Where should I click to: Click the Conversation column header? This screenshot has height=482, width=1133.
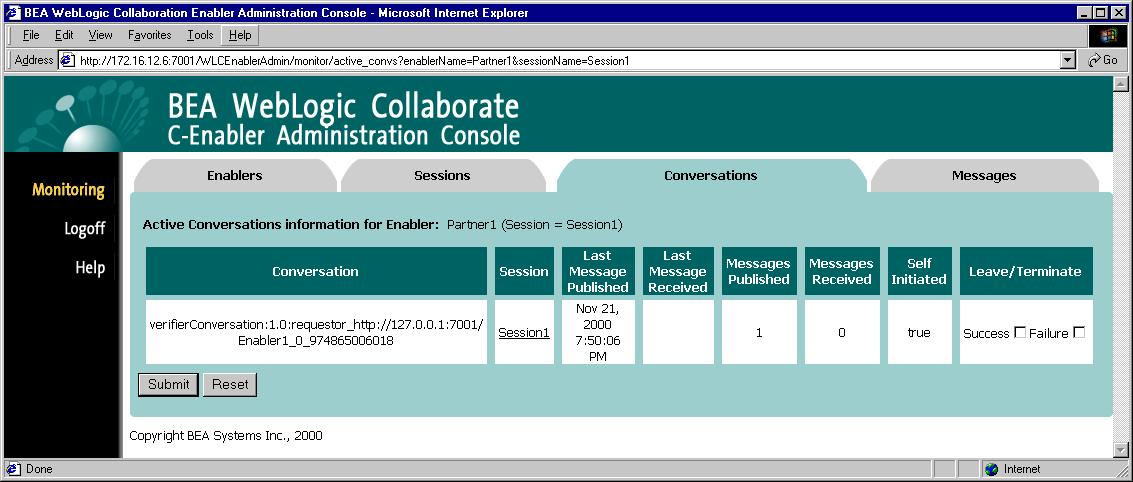click(316, 272)
